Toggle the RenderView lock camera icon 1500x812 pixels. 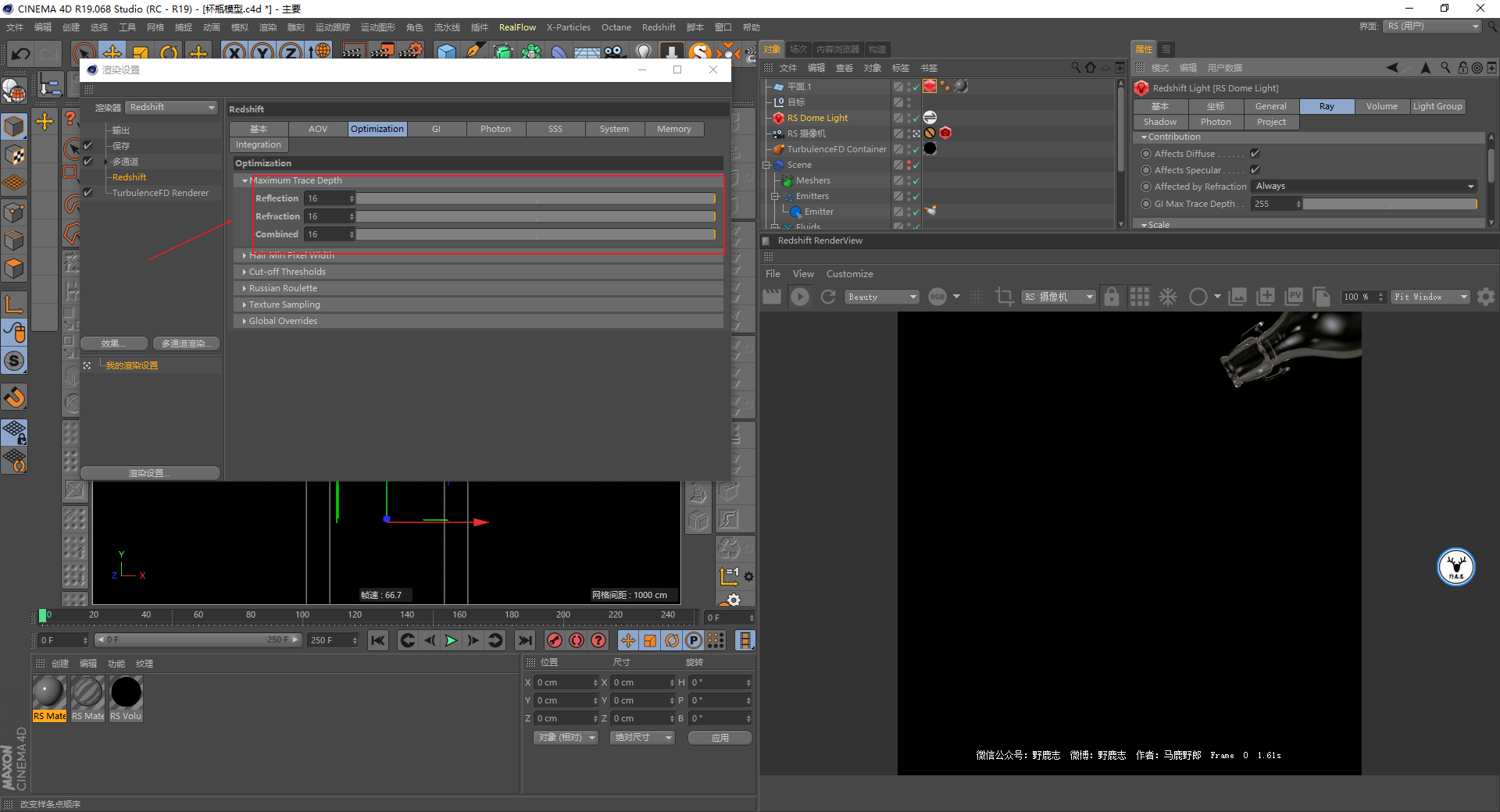[x=1111, y=297]
